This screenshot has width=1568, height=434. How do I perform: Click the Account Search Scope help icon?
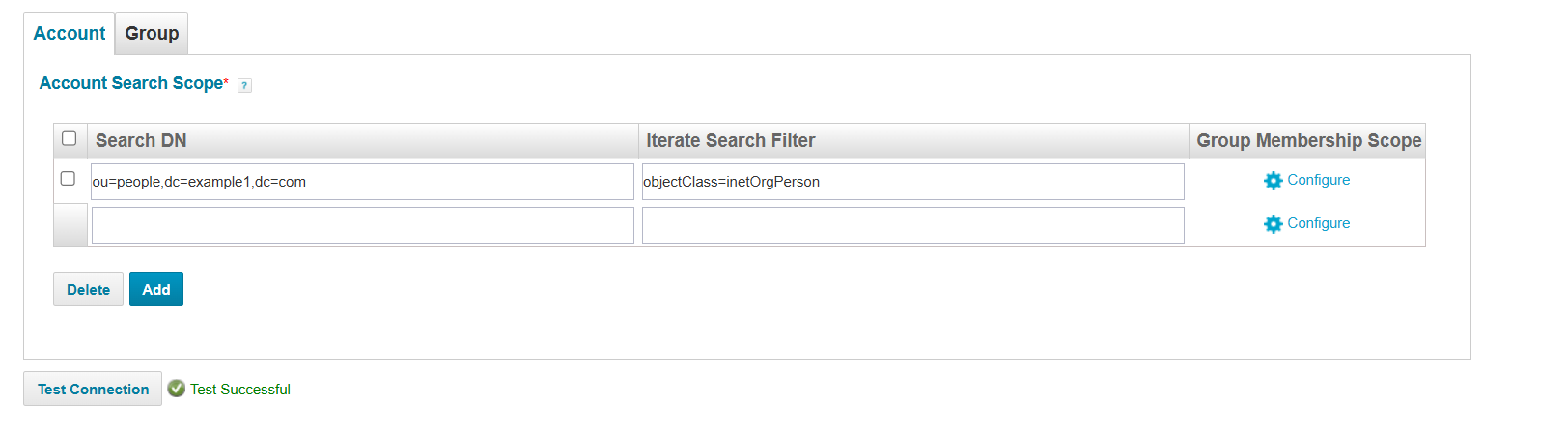coord(244,85)
